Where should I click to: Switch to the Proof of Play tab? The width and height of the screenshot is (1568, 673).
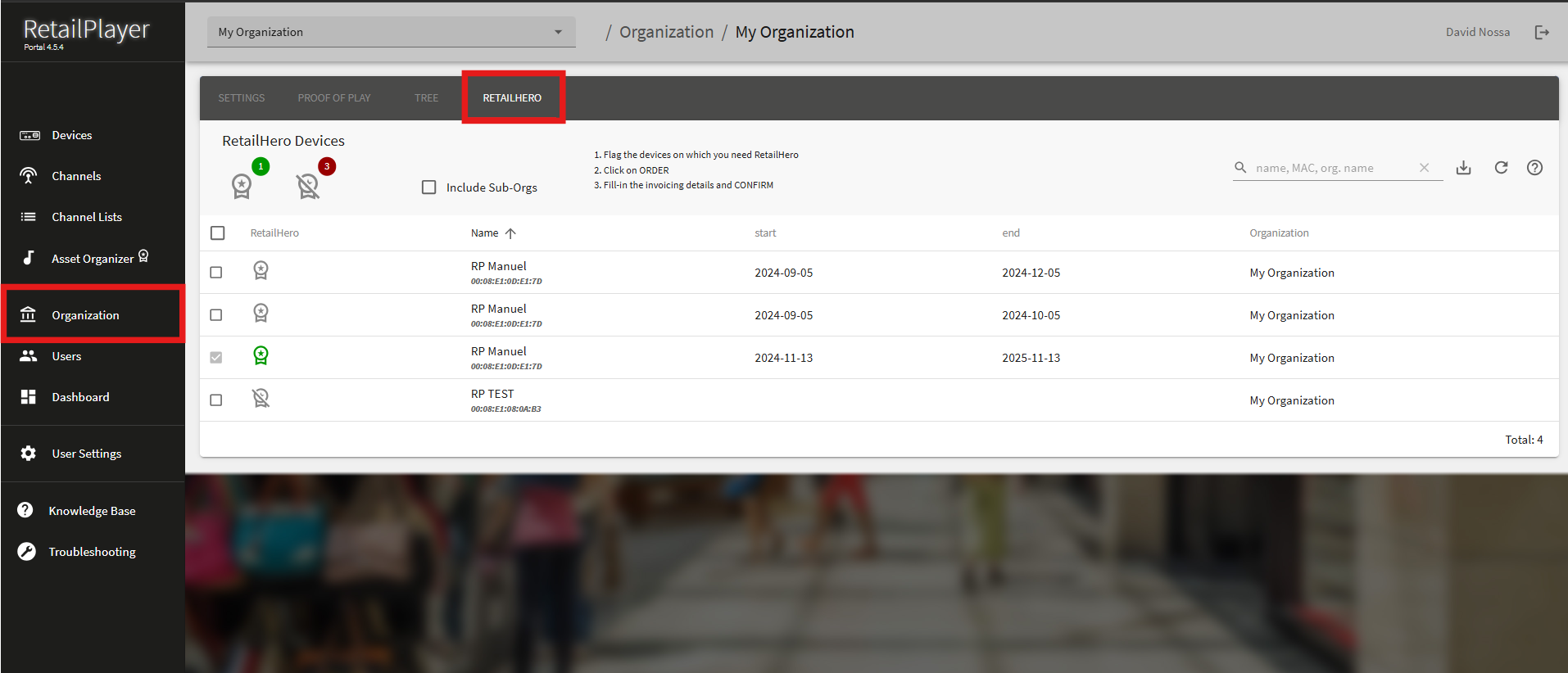tap(333, 98)
